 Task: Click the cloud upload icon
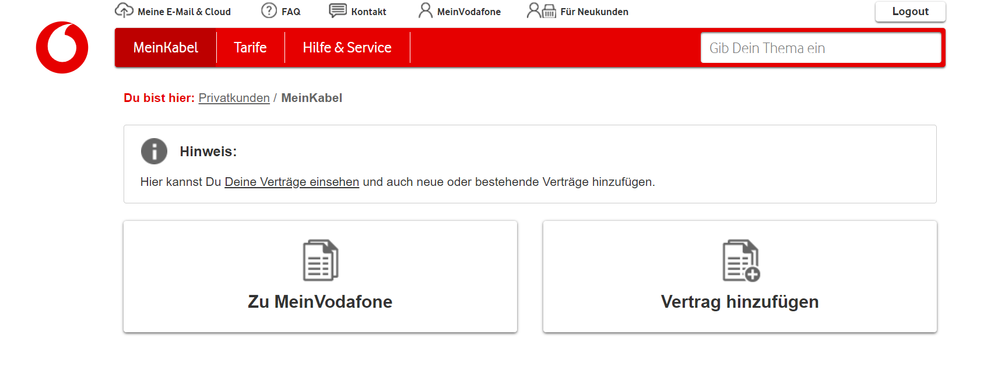click(124, 11)
